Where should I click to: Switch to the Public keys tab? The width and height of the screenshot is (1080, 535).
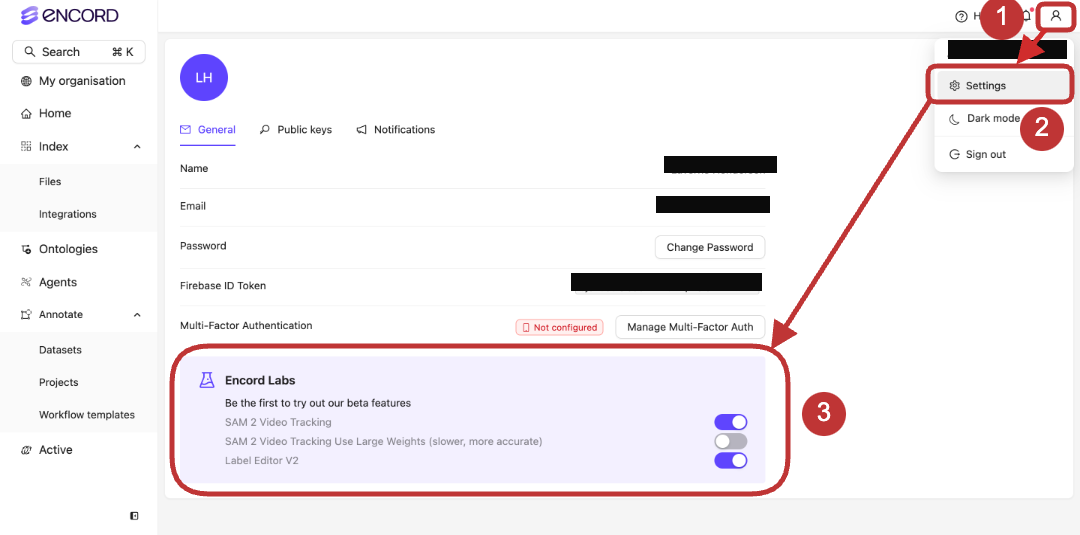[x=295, y=129]
